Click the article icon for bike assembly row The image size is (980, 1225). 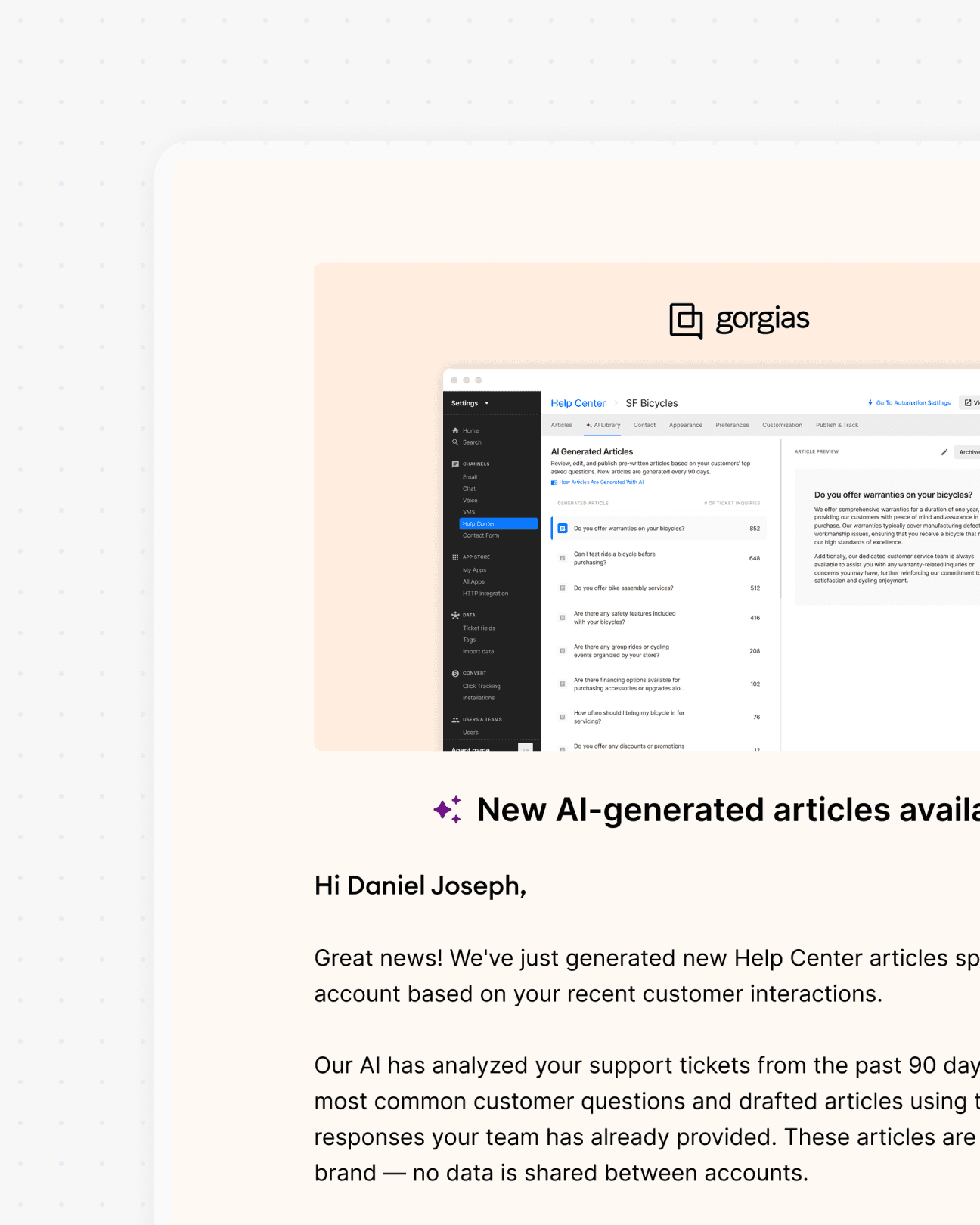563,588
